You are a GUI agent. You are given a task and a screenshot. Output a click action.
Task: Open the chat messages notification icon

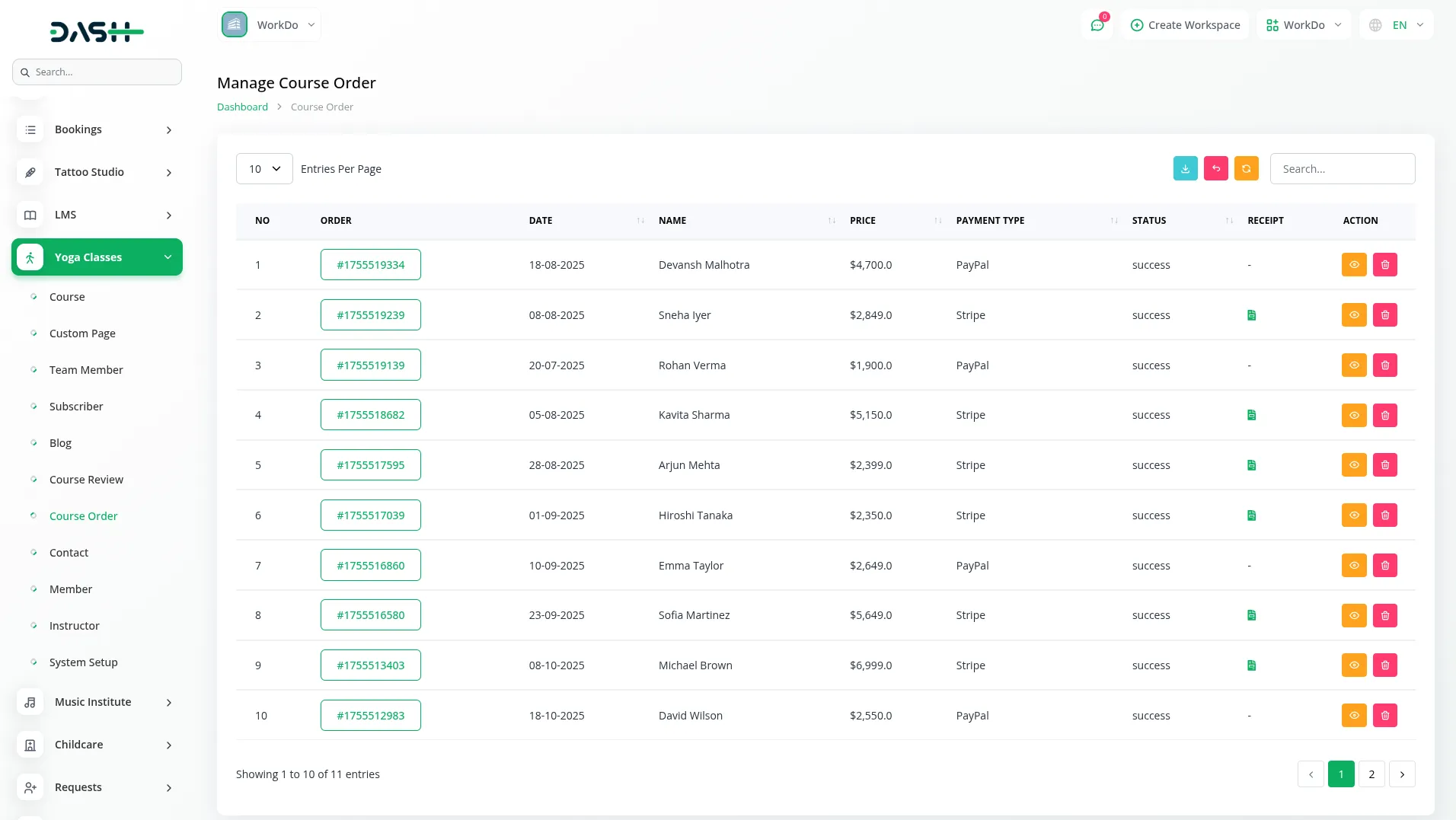coord(1097,25)
